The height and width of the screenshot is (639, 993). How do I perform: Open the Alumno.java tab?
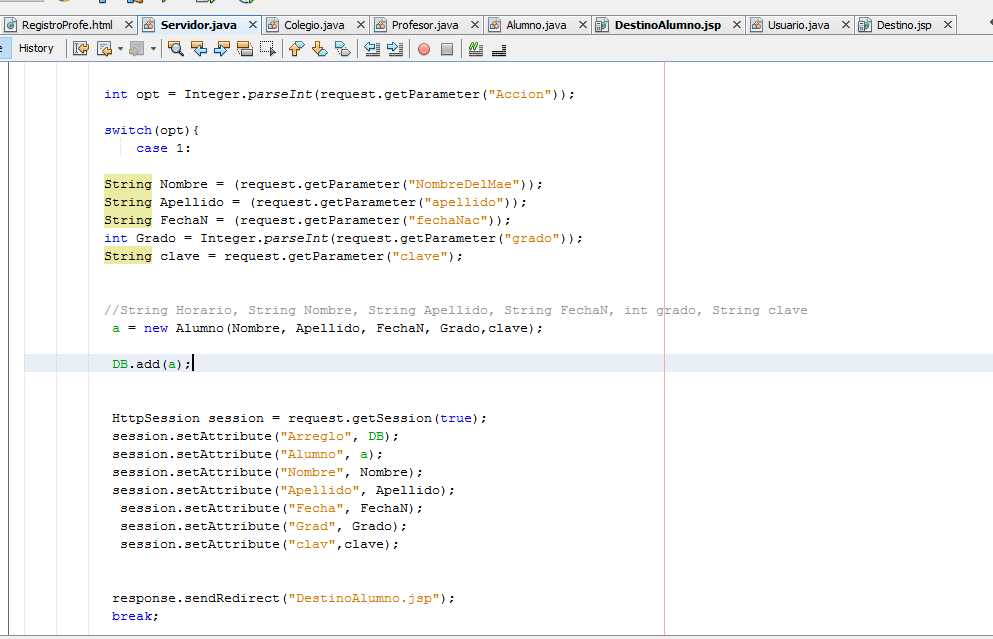point(536,25)
